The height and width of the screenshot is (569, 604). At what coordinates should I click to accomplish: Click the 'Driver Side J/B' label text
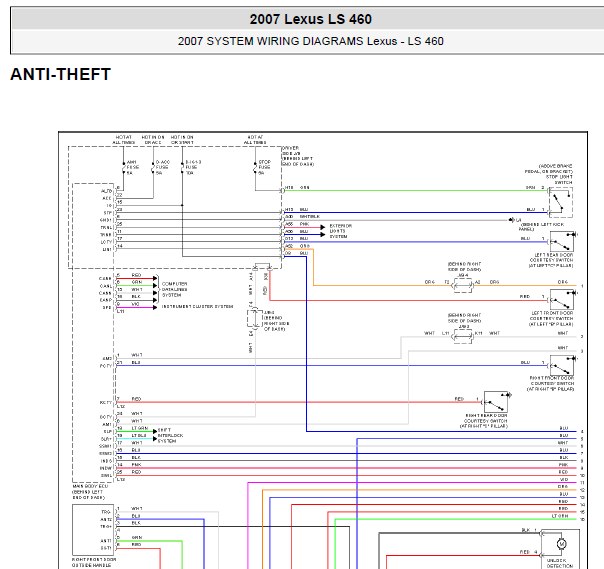tap(291, 151)
